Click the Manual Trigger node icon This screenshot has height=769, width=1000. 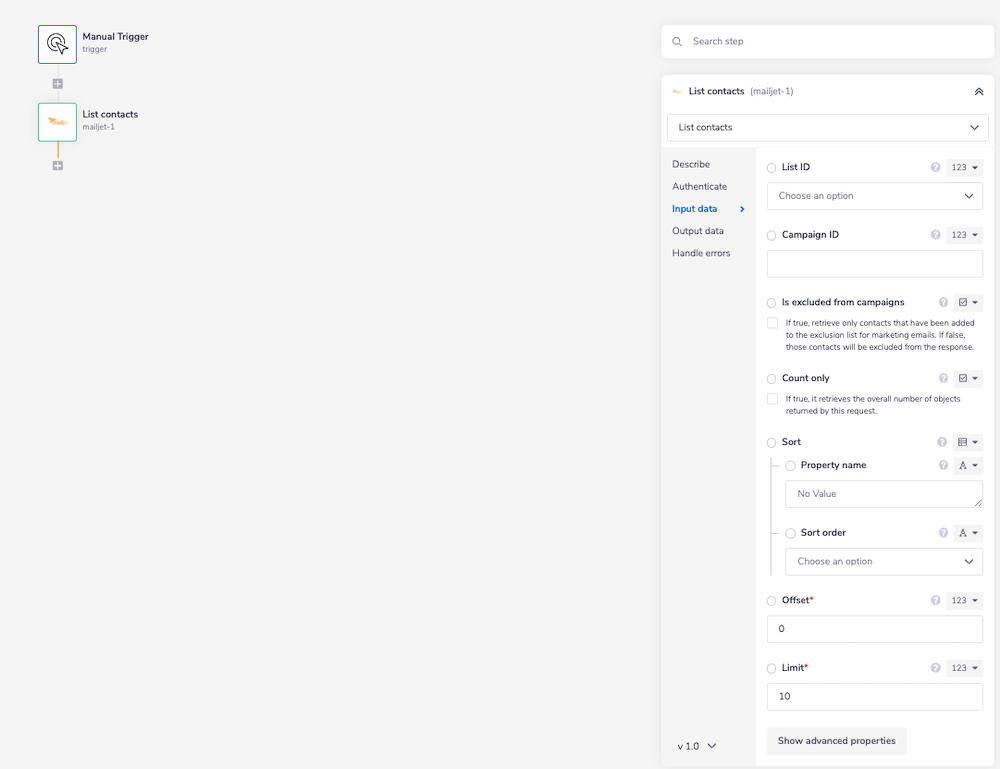57,44
